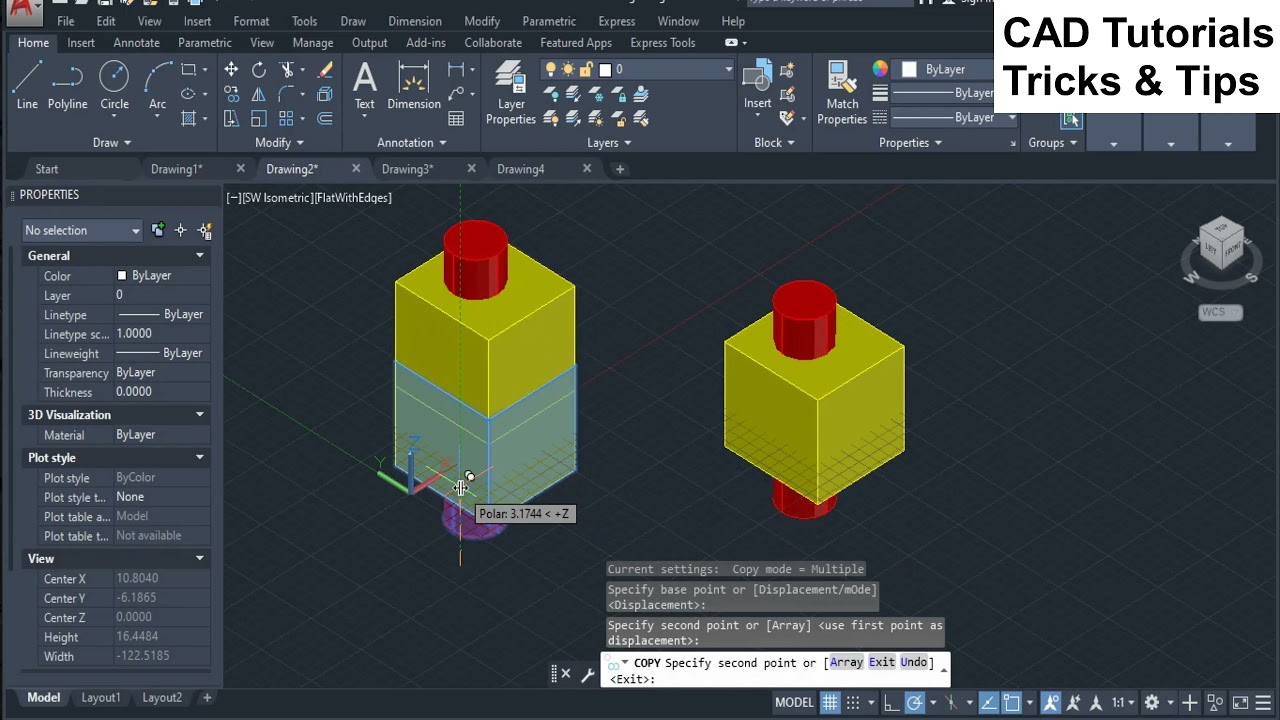1280x720 pixels.
Task: Select the Dimension tool
Action: pos(414,86)
